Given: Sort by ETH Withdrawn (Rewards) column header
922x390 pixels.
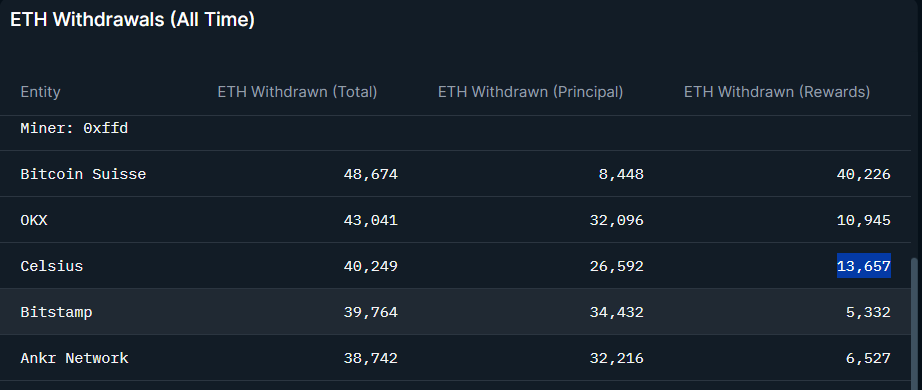Looking at the screenshot, I should [x=777, y=92].
